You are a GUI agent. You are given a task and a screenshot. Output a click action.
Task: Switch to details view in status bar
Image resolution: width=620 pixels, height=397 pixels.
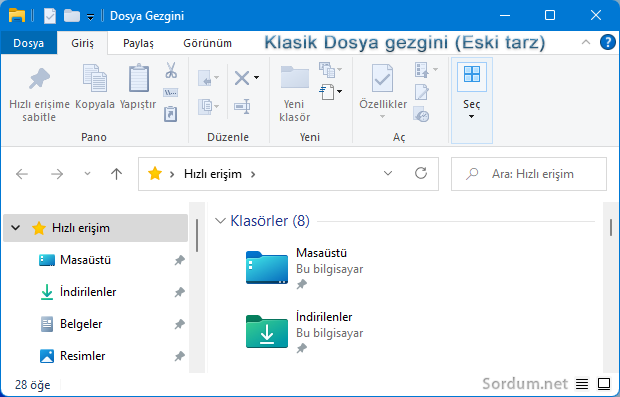pyautogui.click(x=582, y=384)
